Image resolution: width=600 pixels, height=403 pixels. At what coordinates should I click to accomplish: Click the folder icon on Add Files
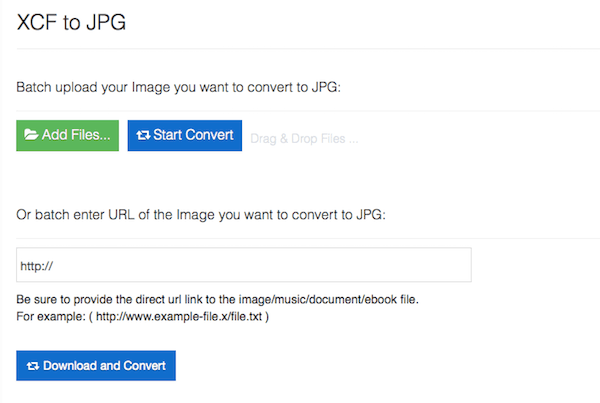pyautogui.click(x=31, y=135)
